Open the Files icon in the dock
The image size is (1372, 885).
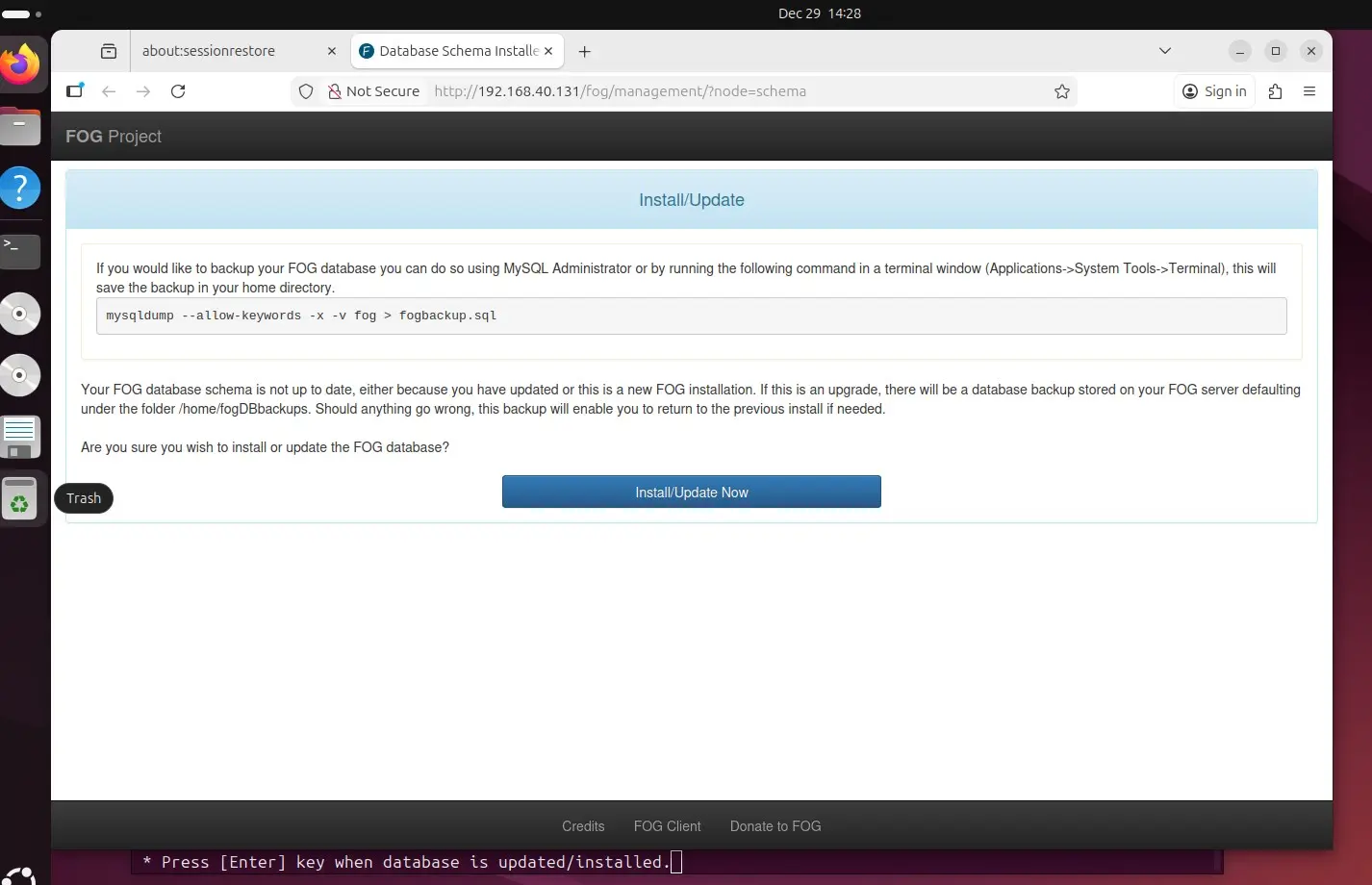pos(20,127)
